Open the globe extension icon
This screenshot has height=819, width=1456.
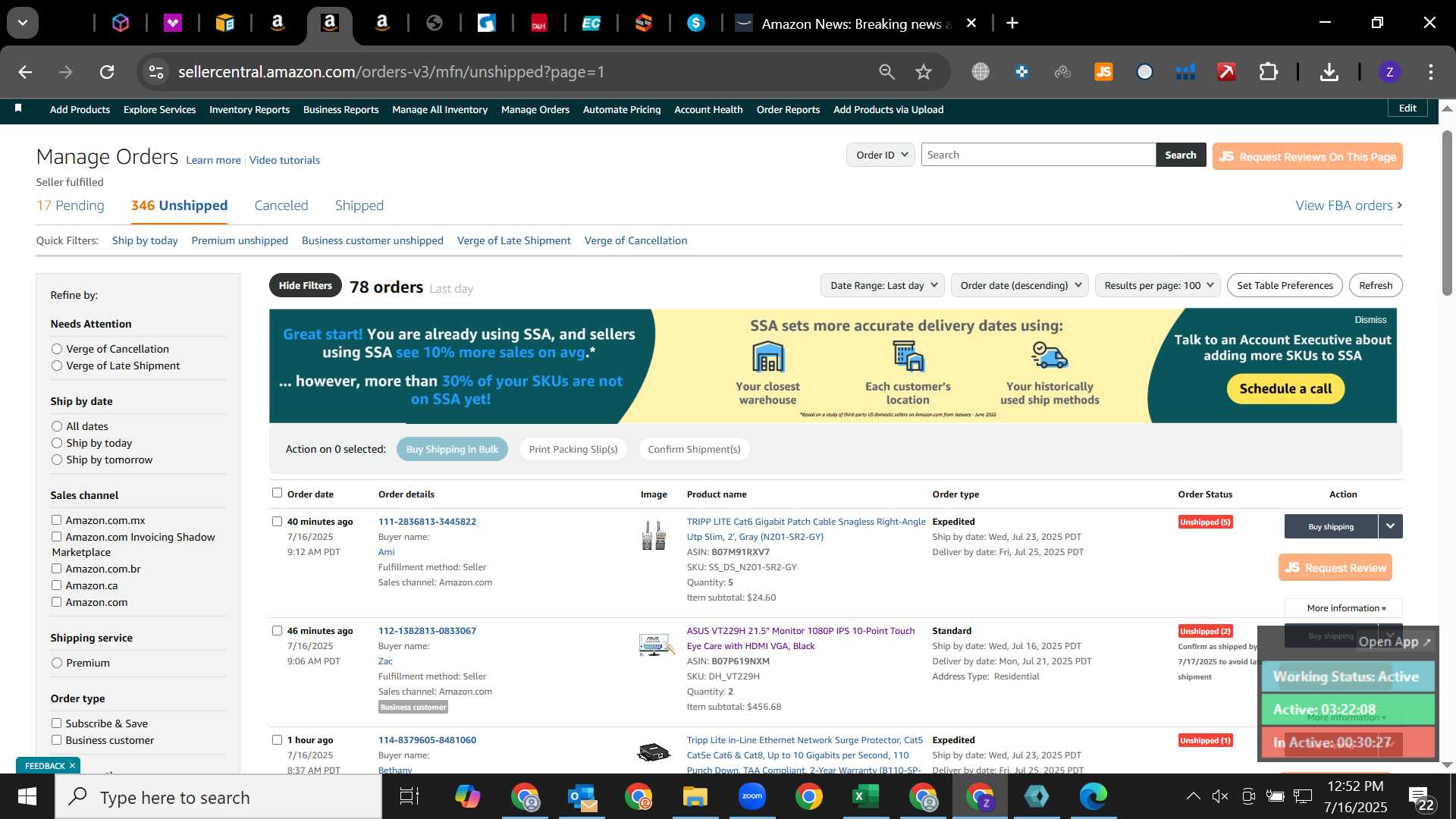click(981, 72)
